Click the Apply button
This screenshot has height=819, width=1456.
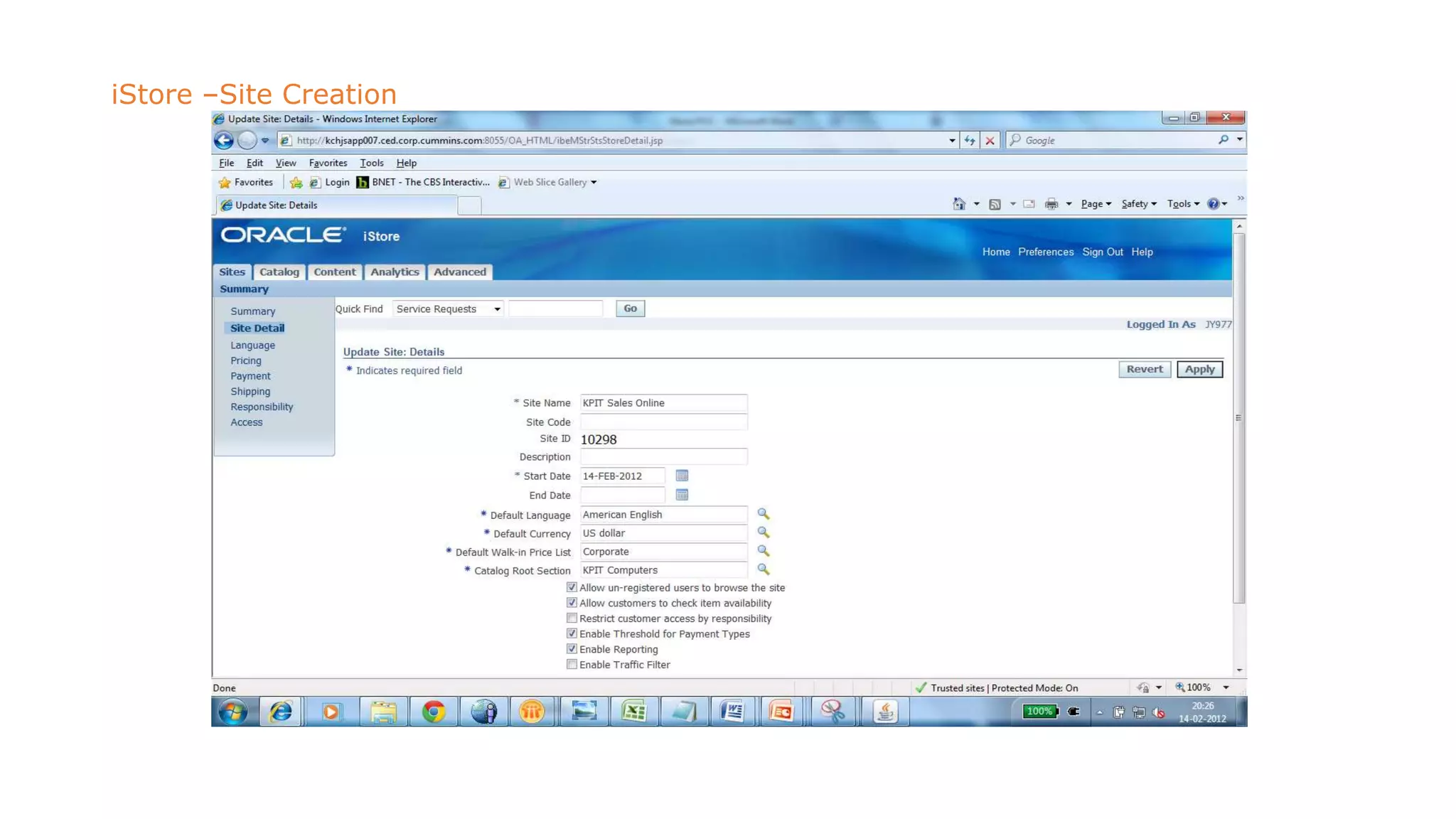[1199, 369]
